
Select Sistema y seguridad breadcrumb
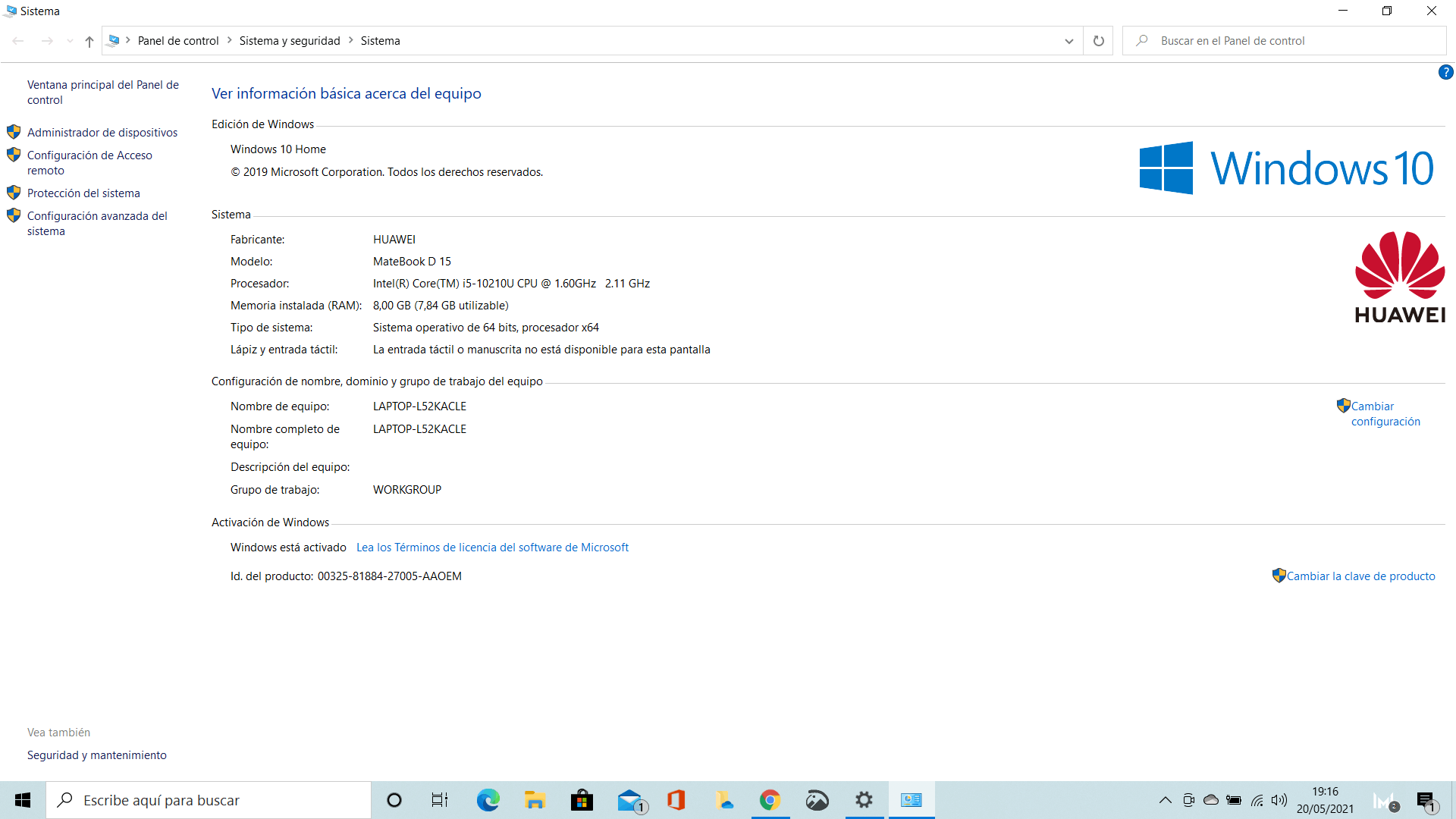[290, 41]
